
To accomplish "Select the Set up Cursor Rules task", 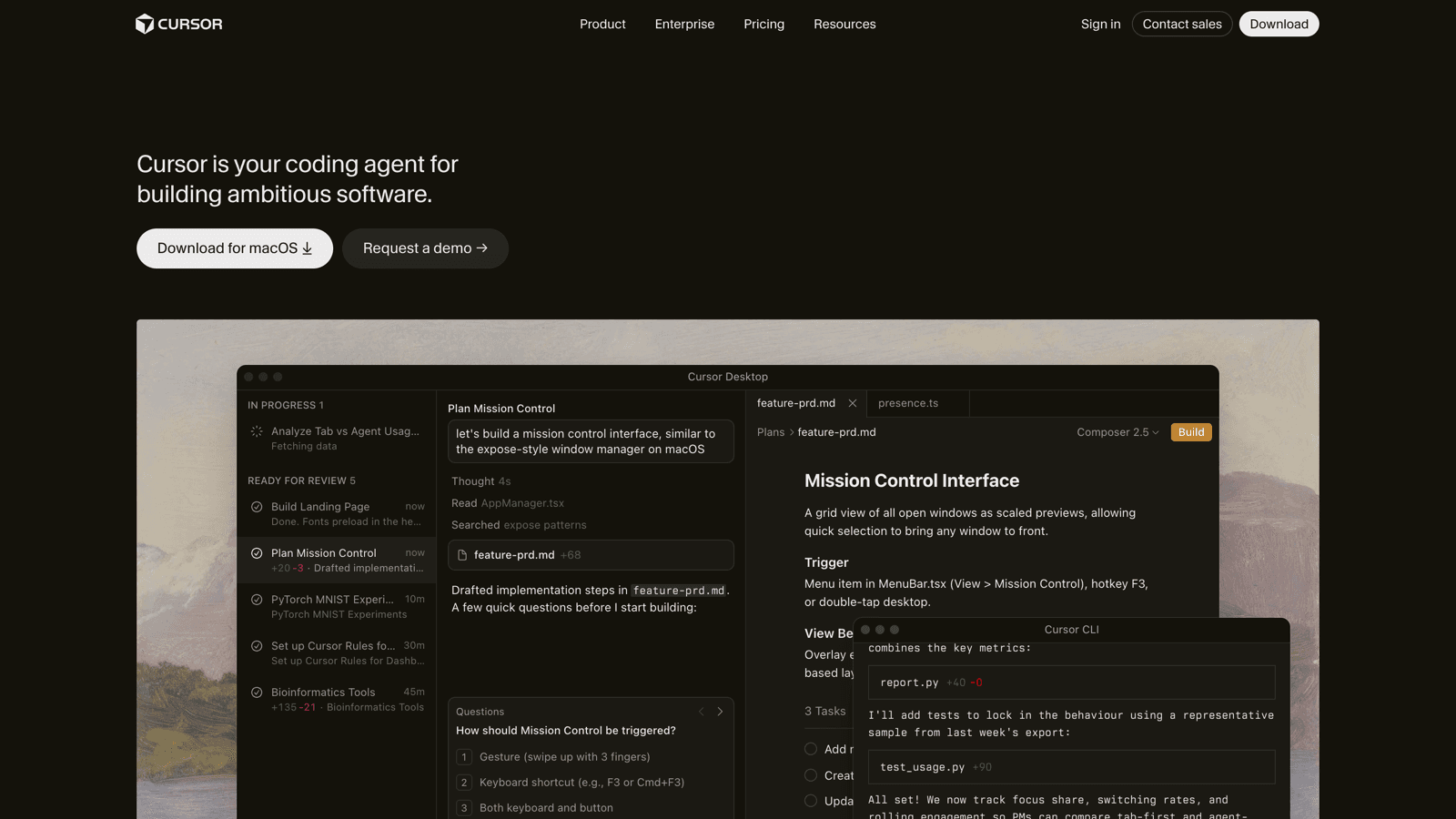I will click(337, 653).
